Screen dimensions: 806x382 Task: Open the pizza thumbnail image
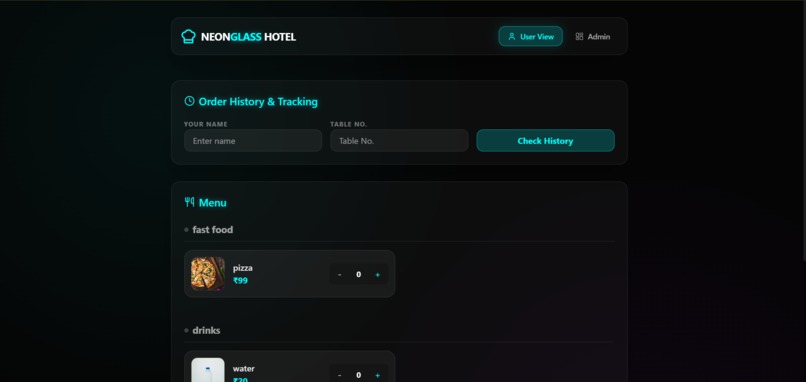(208, 274)
